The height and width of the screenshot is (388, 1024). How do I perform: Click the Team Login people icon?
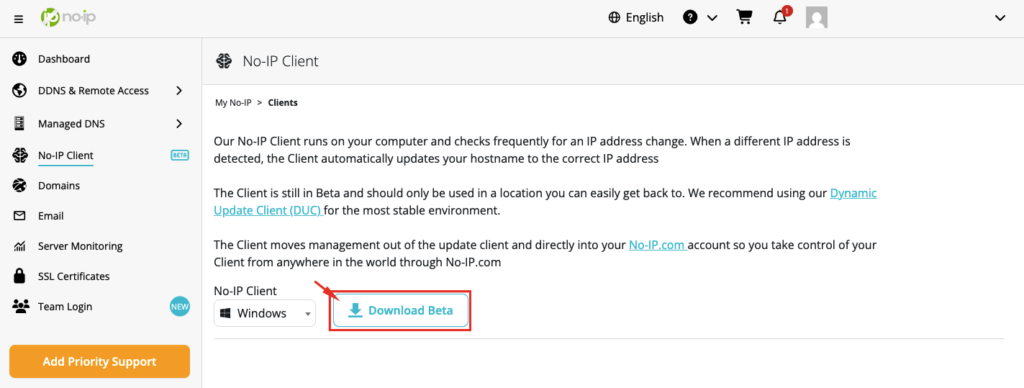pyautogui.click(x=20, y=306)
